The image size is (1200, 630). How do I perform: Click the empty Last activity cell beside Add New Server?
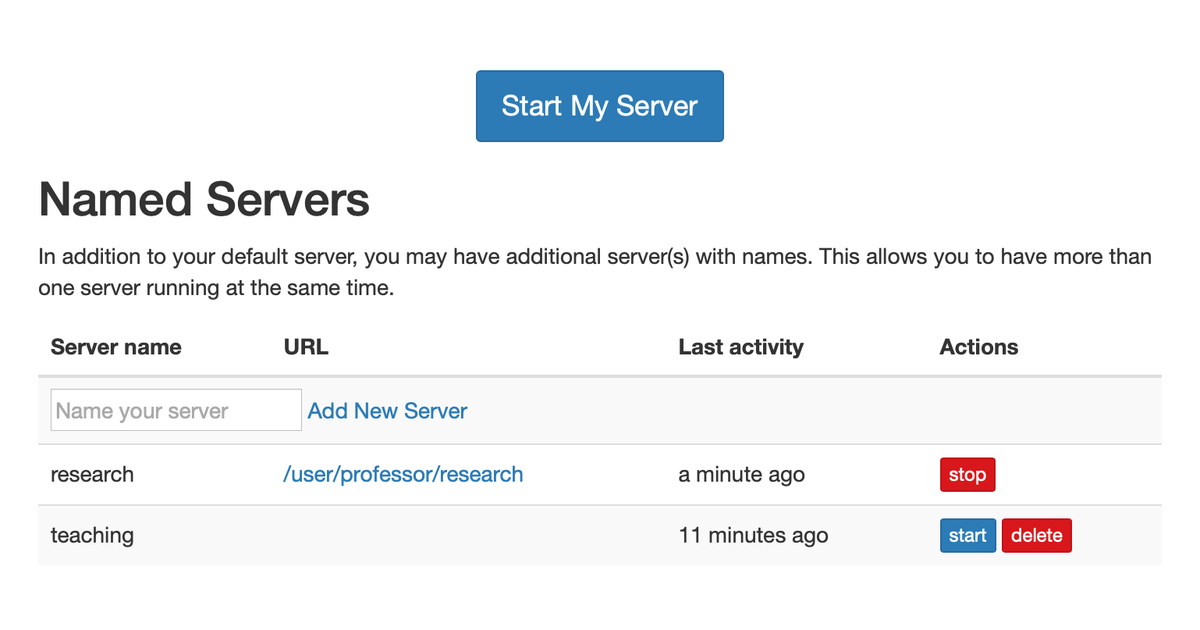coord(797,411)
